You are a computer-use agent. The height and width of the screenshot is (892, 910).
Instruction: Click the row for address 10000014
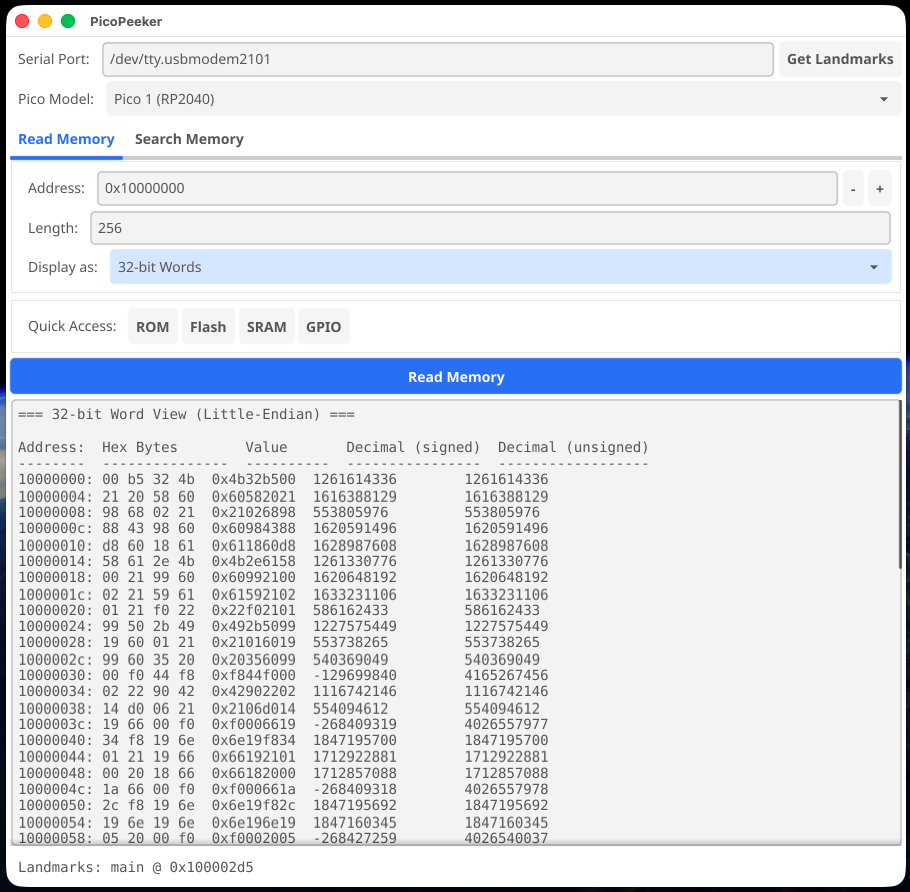click(283, 561)
